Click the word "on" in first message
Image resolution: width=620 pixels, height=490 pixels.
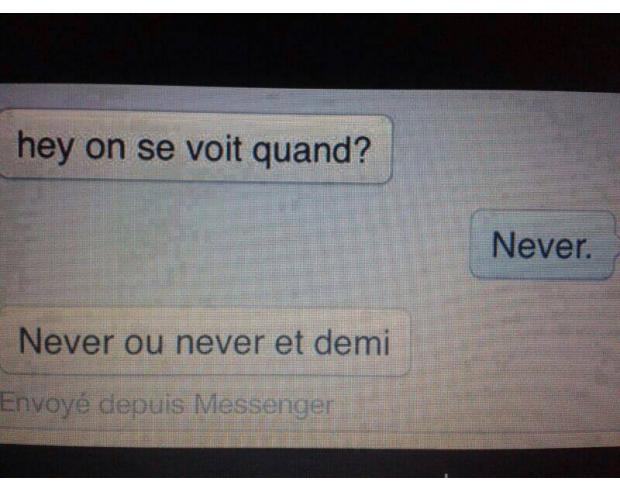(x=105, y=148)
